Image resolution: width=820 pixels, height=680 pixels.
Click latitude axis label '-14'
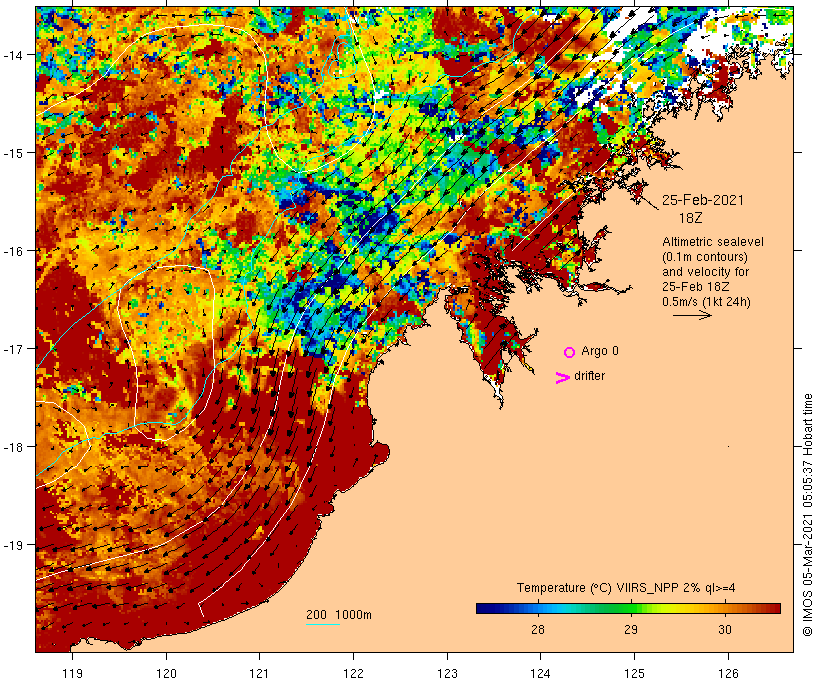point(12,54)
